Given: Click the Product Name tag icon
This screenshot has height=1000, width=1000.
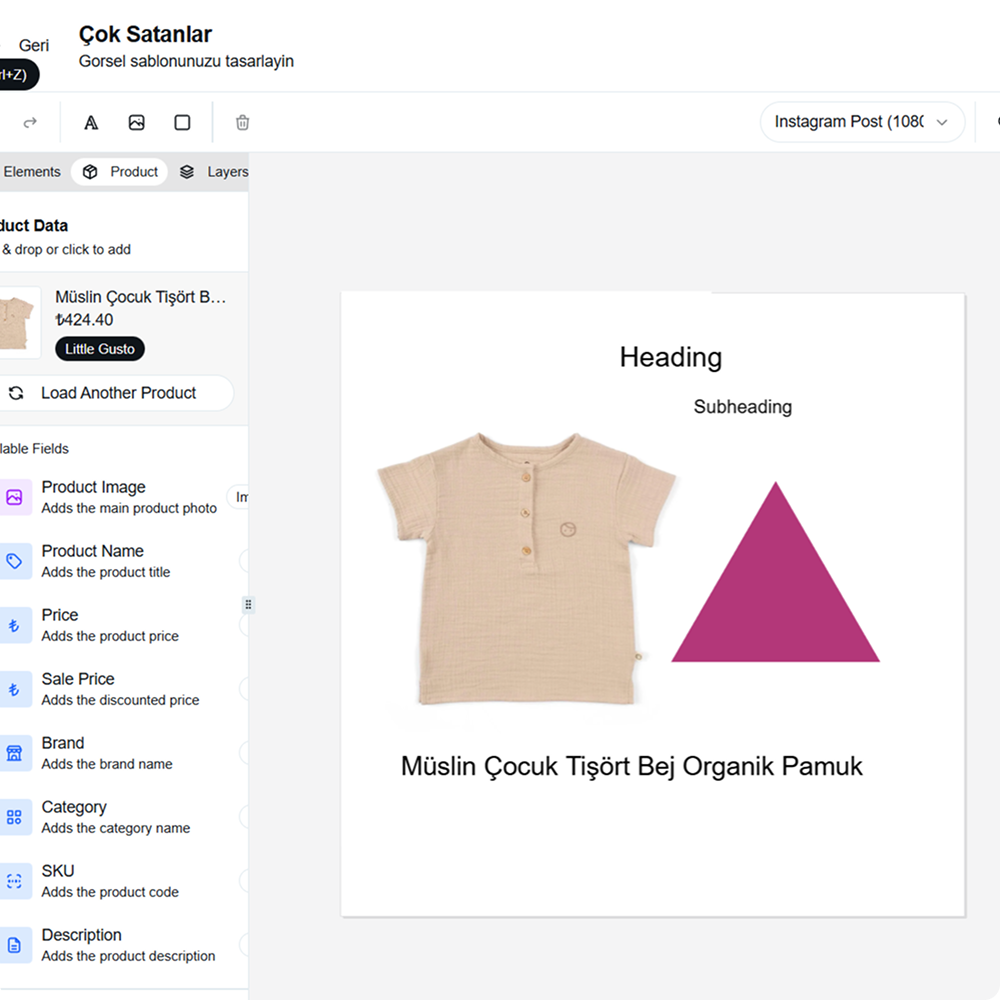Looking at the screenshot, I should (x=14, y=561).
